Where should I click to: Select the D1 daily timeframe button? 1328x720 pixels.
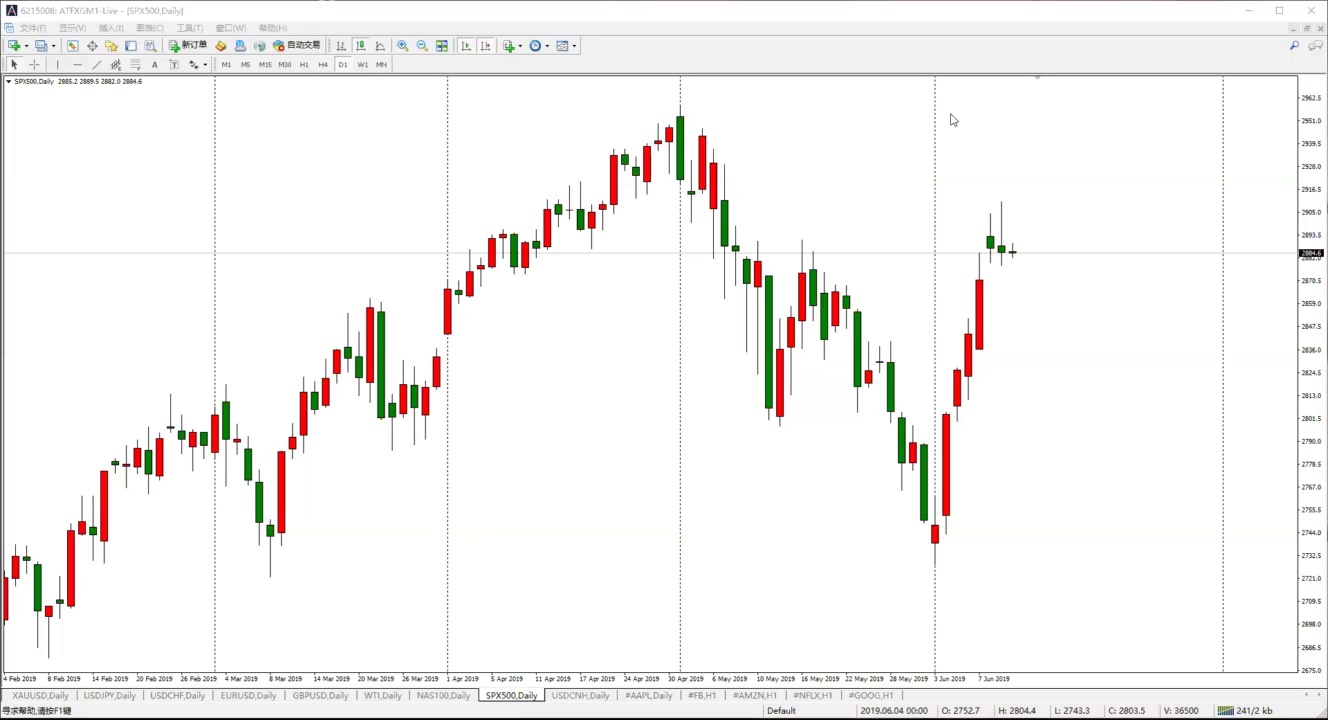tap(343, 65)
